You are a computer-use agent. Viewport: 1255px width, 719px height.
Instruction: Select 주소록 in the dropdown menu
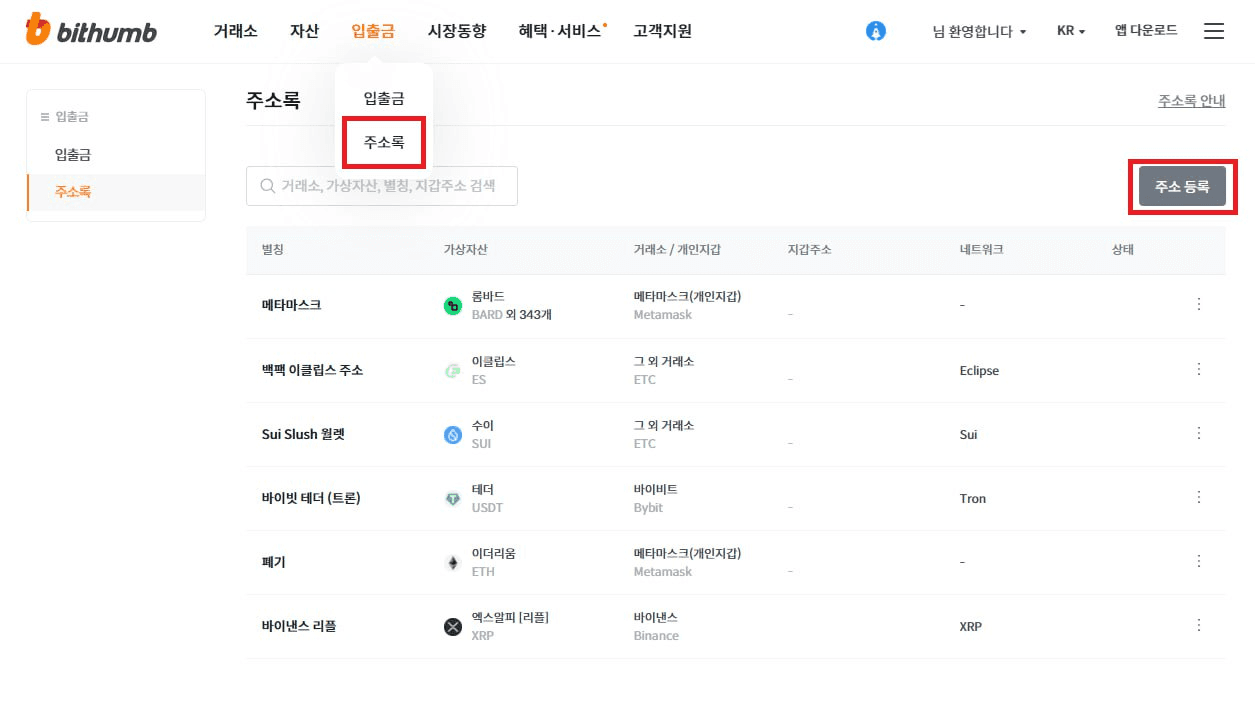click(384, 143)
